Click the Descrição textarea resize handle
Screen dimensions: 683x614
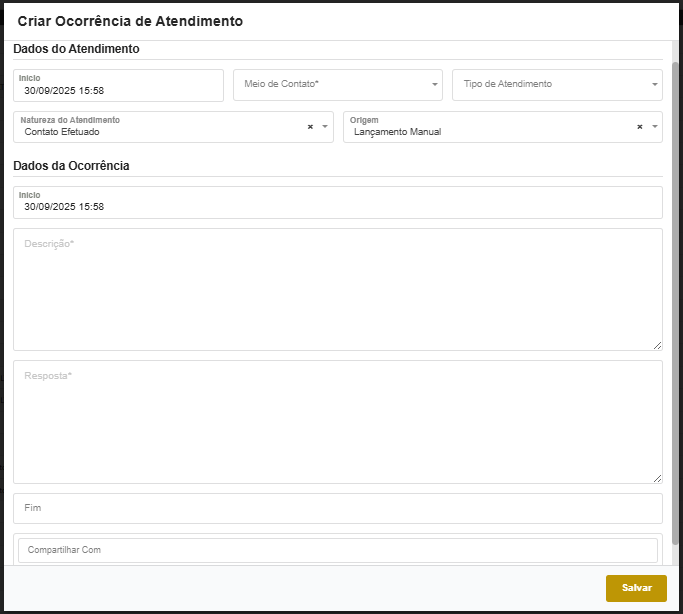[x=657, y=345]
